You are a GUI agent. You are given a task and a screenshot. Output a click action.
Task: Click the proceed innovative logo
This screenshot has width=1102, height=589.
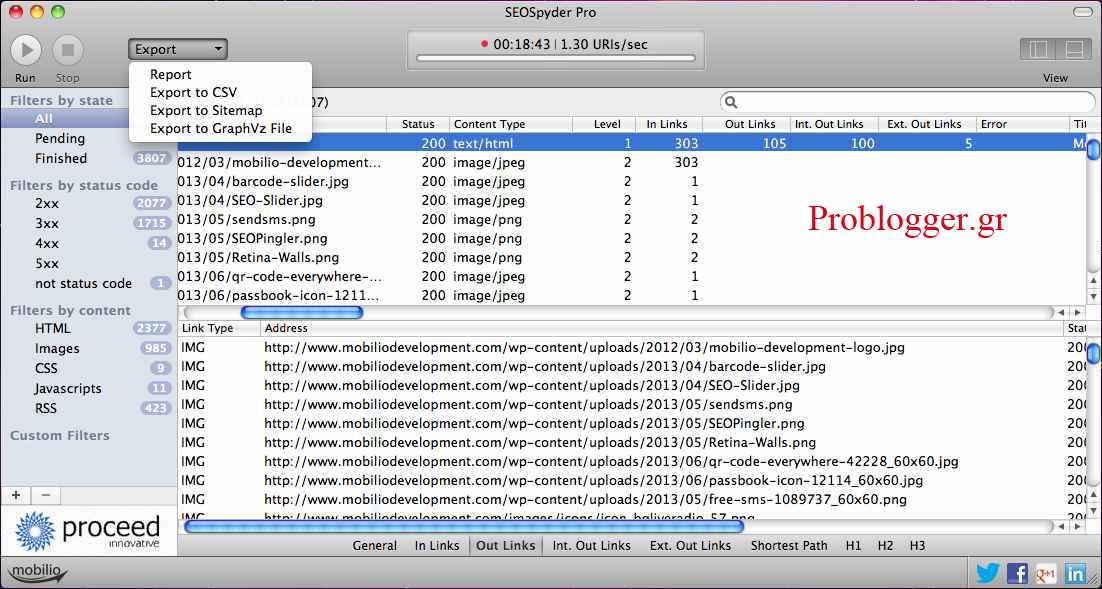pyautogui.click(x=89, y=531)
